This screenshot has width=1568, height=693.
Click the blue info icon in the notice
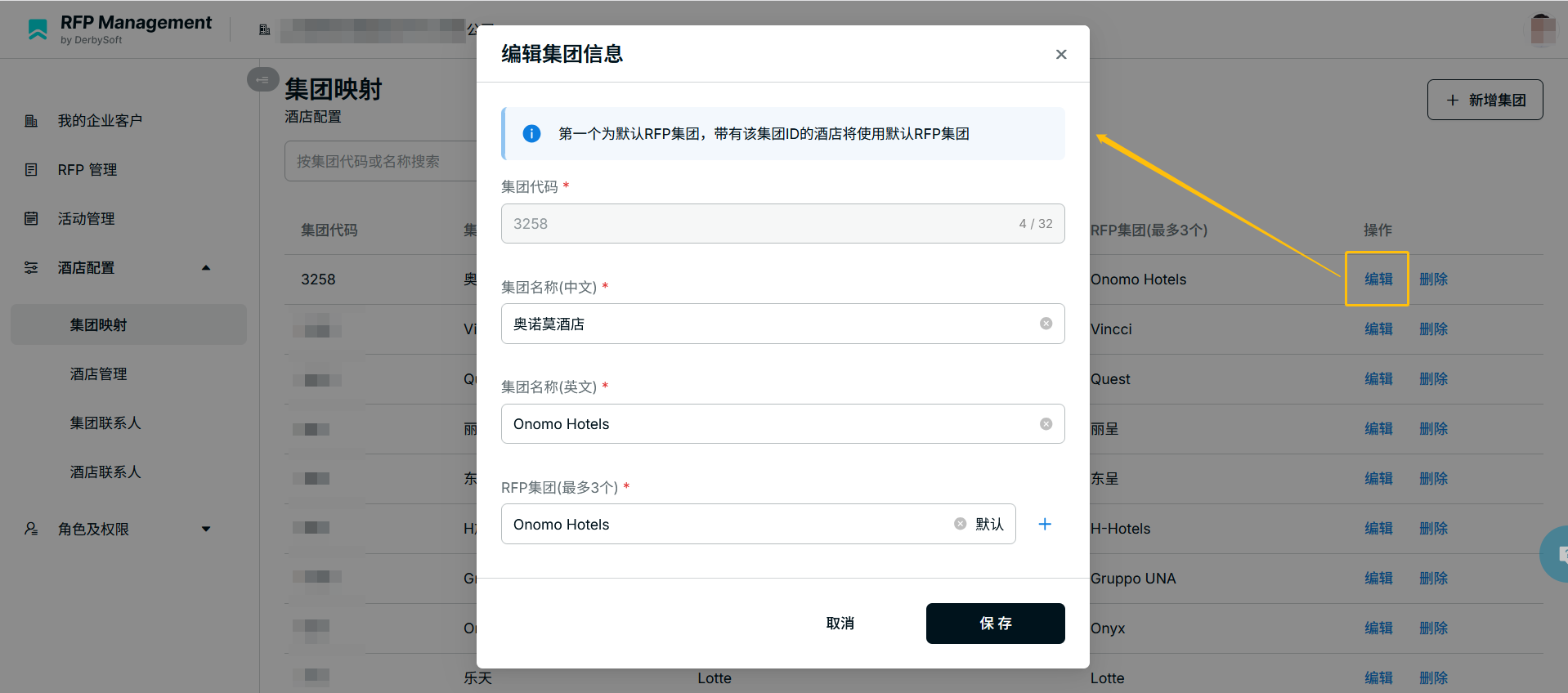pyautogui.click(x=531, y=133)
